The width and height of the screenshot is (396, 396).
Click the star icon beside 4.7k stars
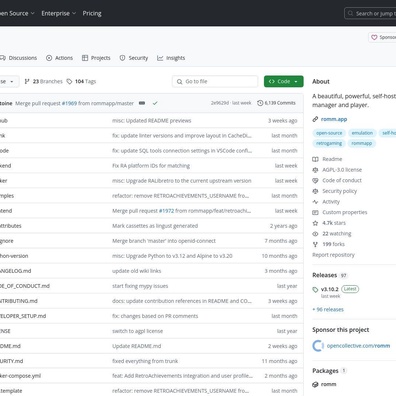tap(315, 223)
